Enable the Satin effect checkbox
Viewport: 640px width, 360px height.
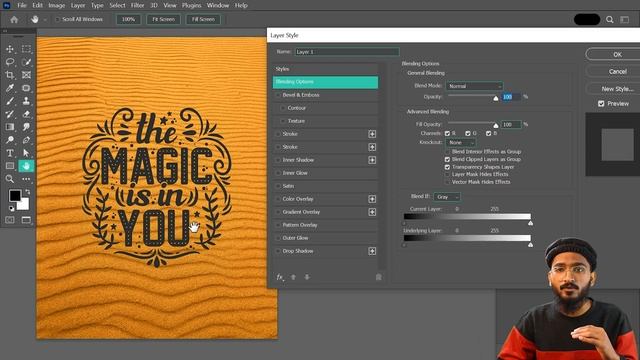pyautogui.click(x=278, y=186)
